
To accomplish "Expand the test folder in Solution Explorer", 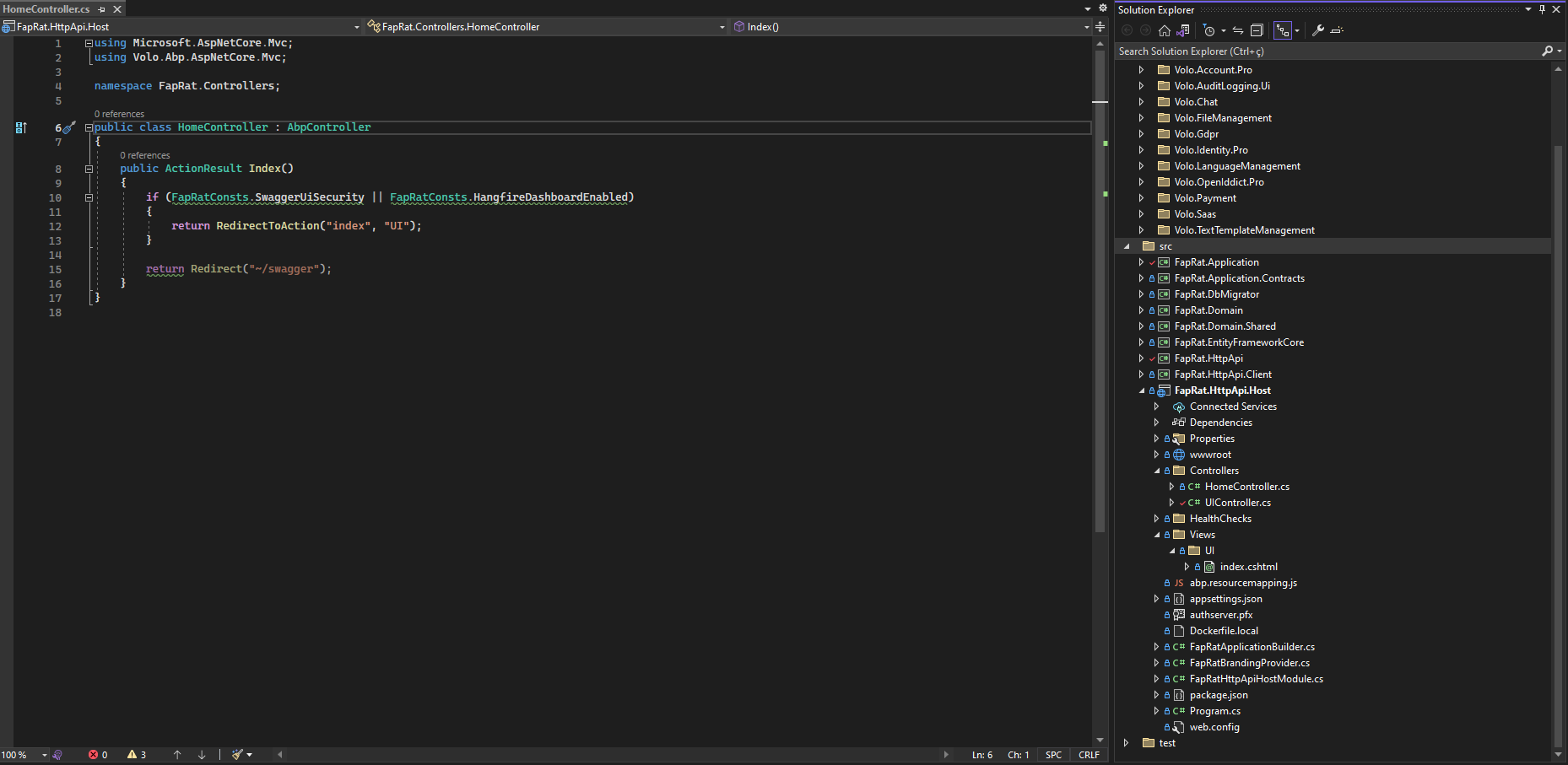I will 1127,743.
